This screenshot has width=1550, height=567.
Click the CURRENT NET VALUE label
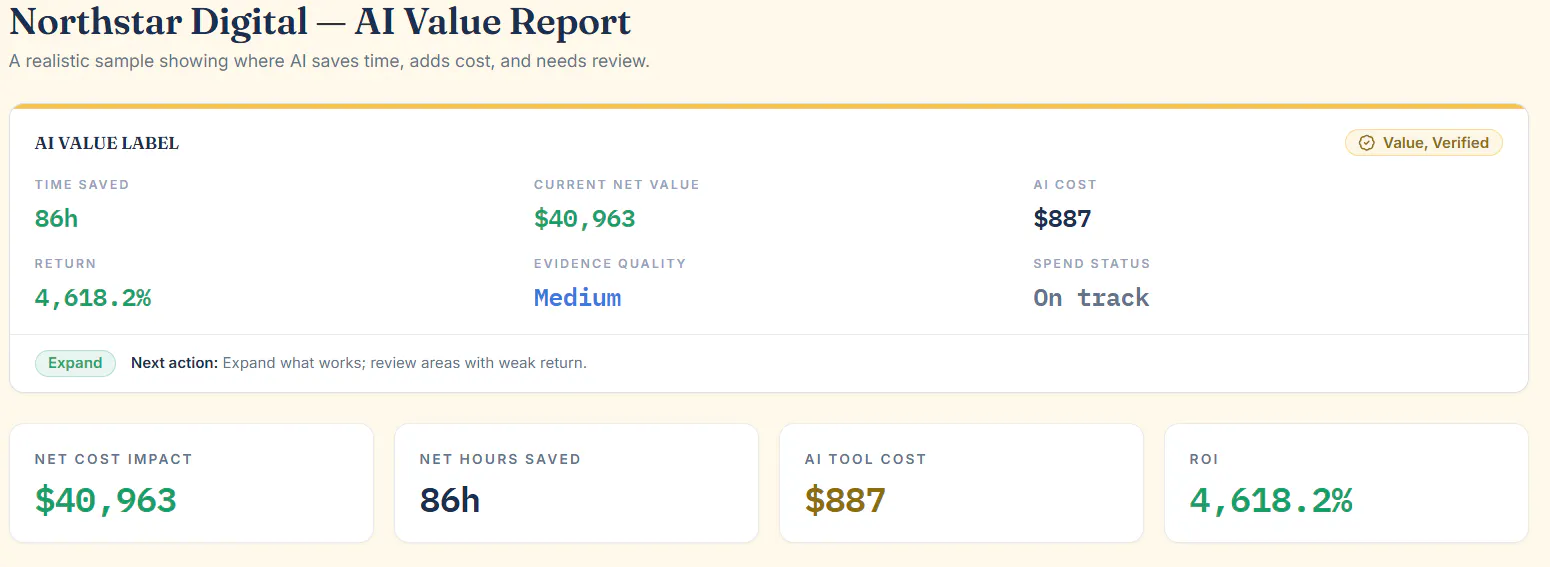pyautogui.click(x=617, y=185)
